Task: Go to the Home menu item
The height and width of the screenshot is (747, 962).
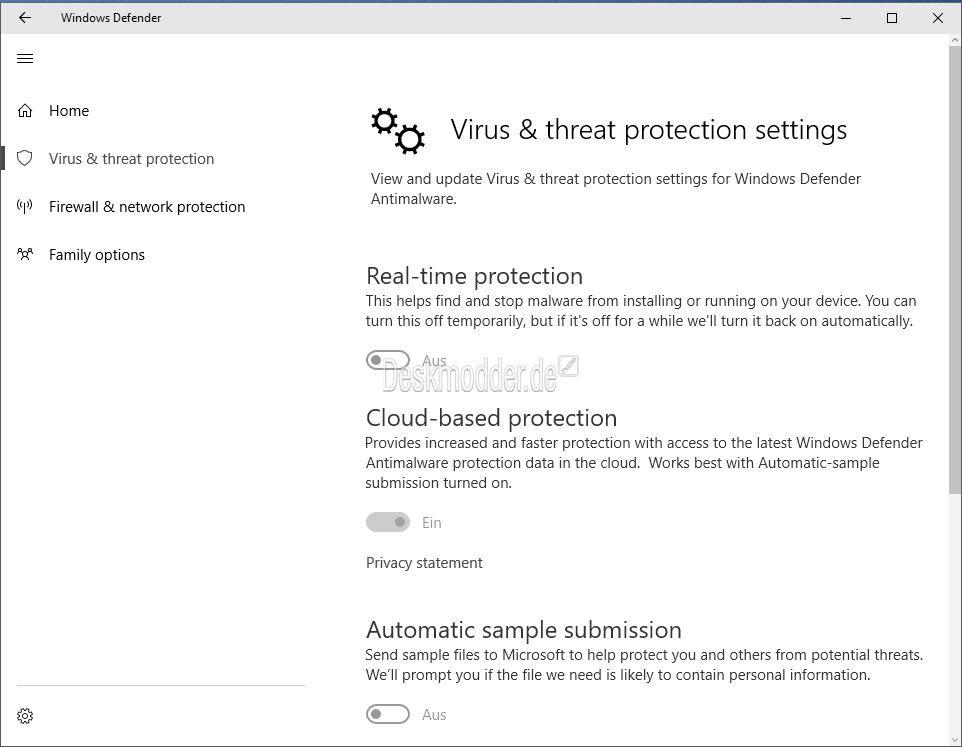Action: point(69,110)
